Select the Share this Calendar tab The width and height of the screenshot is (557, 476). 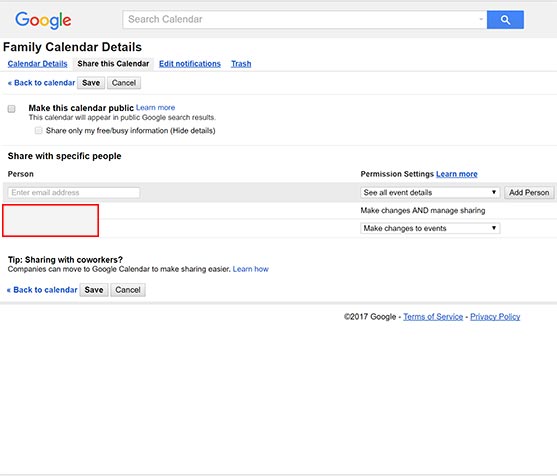[113, 64]
